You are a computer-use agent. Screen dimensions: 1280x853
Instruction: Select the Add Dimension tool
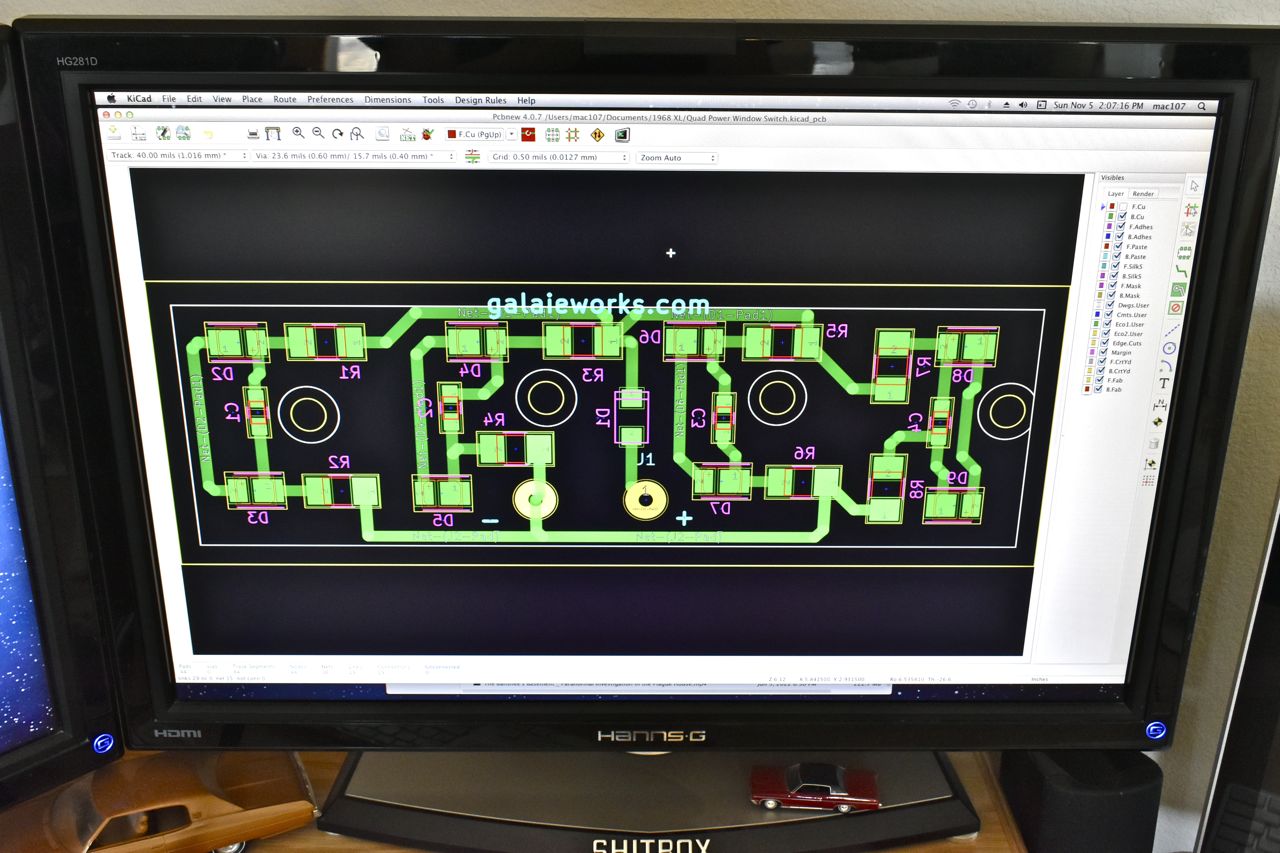coord(1160,405)
